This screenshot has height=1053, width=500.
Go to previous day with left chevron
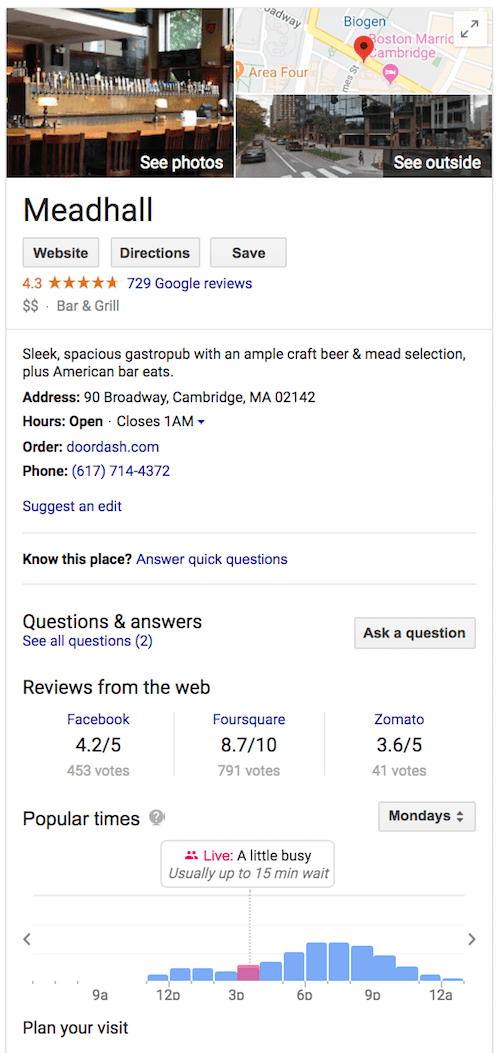[x=27, y=939]
